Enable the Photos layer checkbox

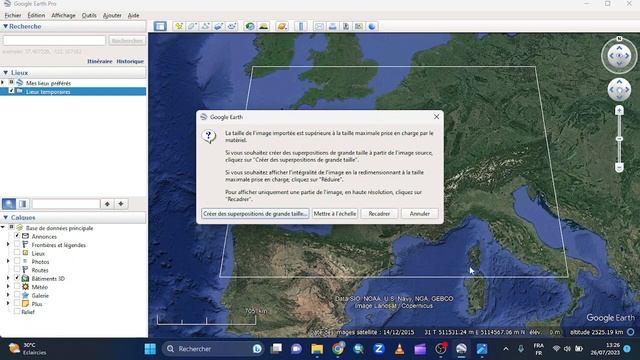[x=17, y=261]
